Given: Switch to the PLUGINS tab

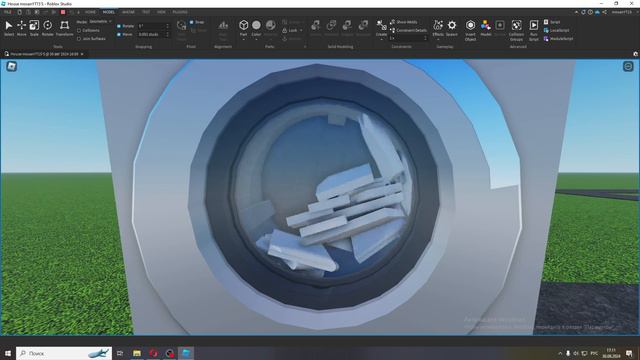Looking at the screenshot, I should [180, 12].
